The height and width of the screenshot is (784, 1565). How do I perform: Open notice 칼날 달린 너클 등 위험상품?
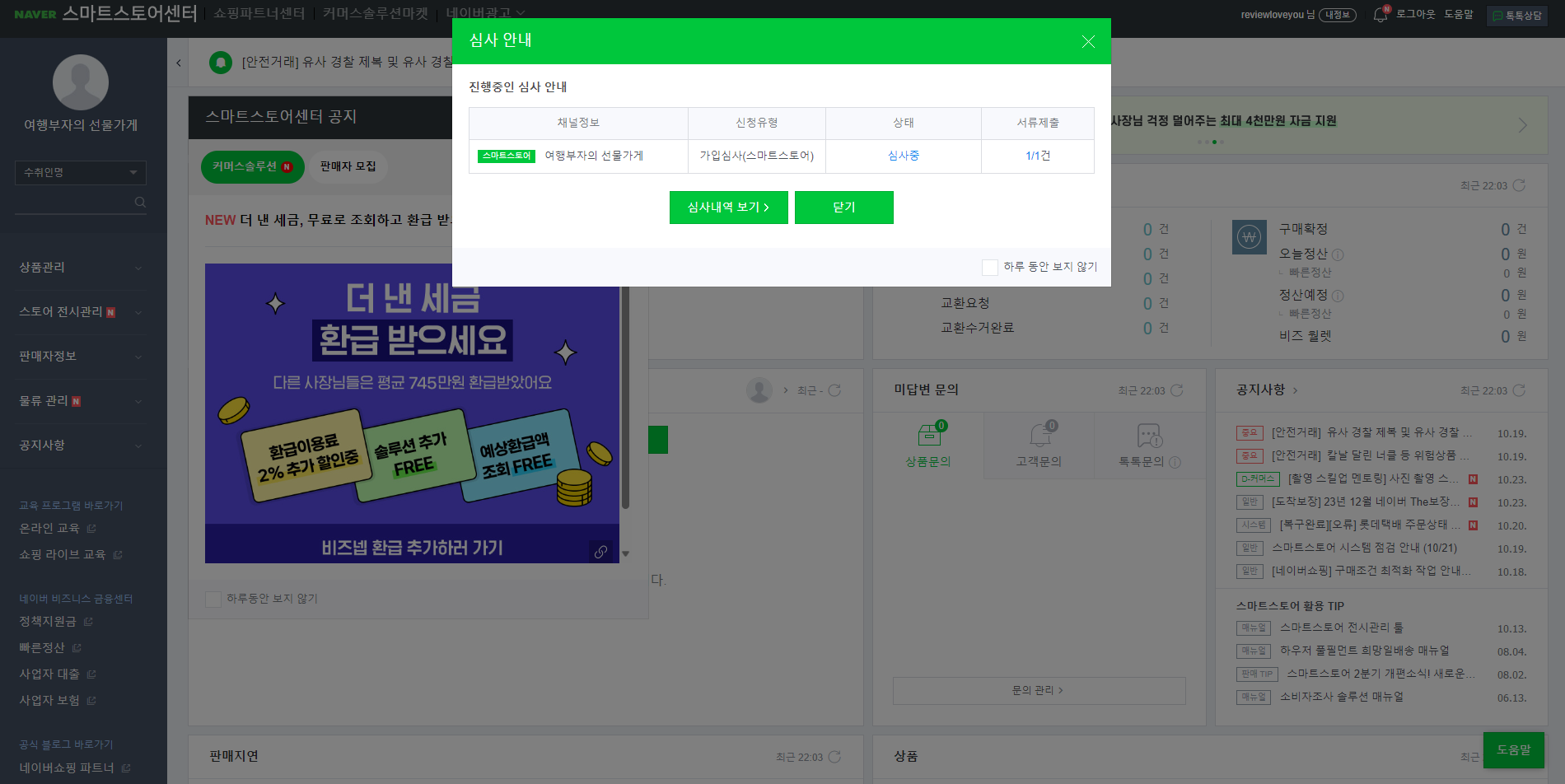pos(1371,455)
